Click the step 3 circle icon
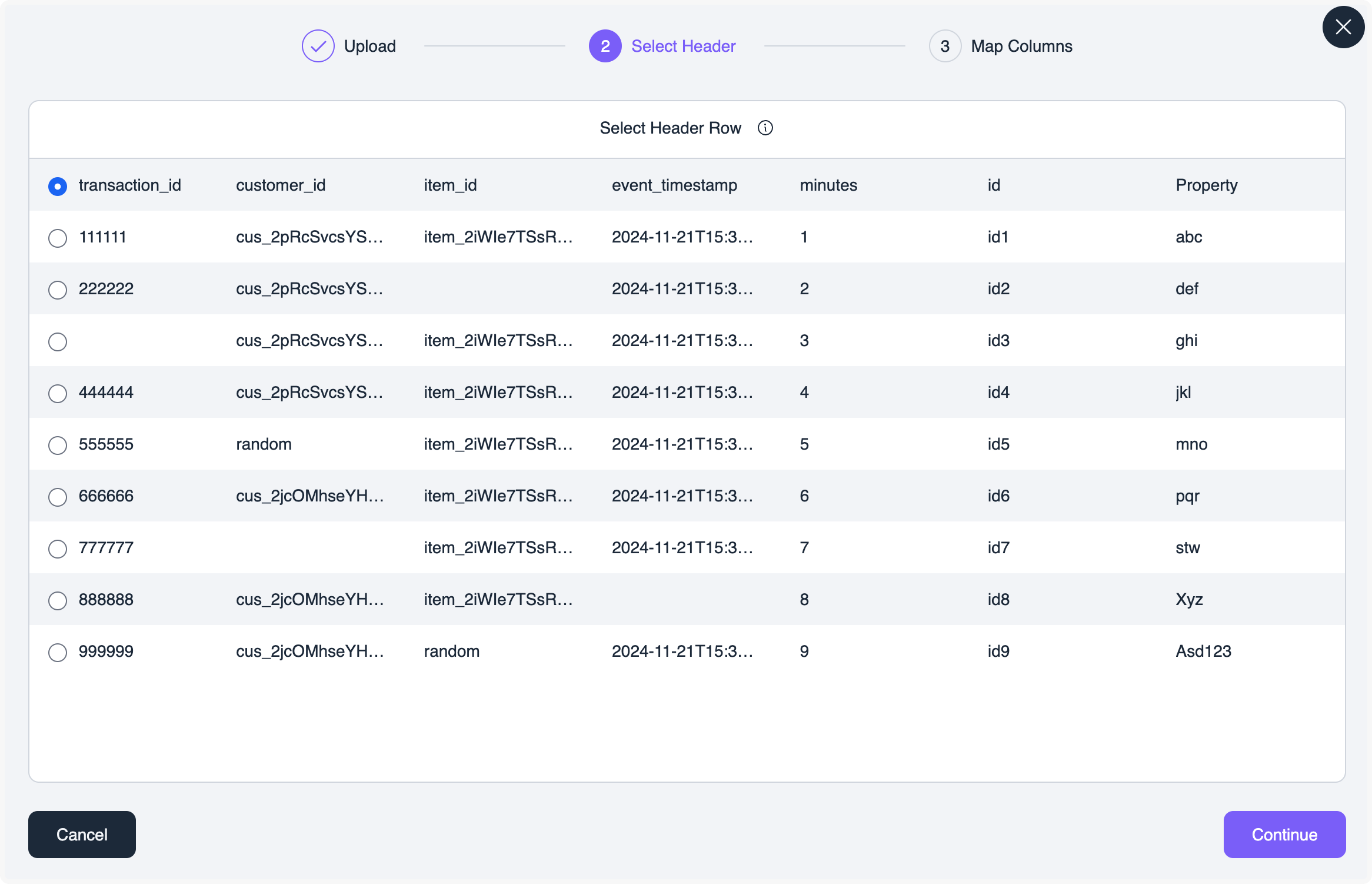This screenshot has width=1372, height=884. pos(945,46)
